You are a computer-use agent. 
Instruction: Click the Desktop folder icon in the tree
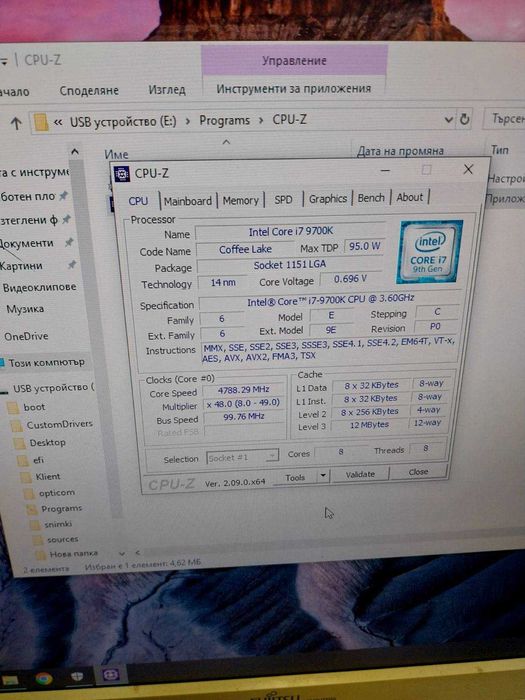(19, 443)
